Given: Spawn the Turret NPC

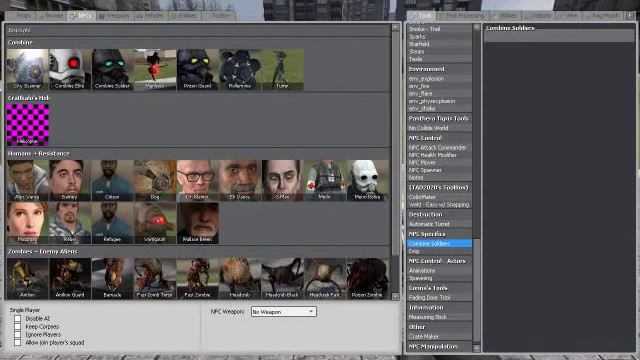Looking at the screenshot, I should pyautogui.click(x=282, y=70).
